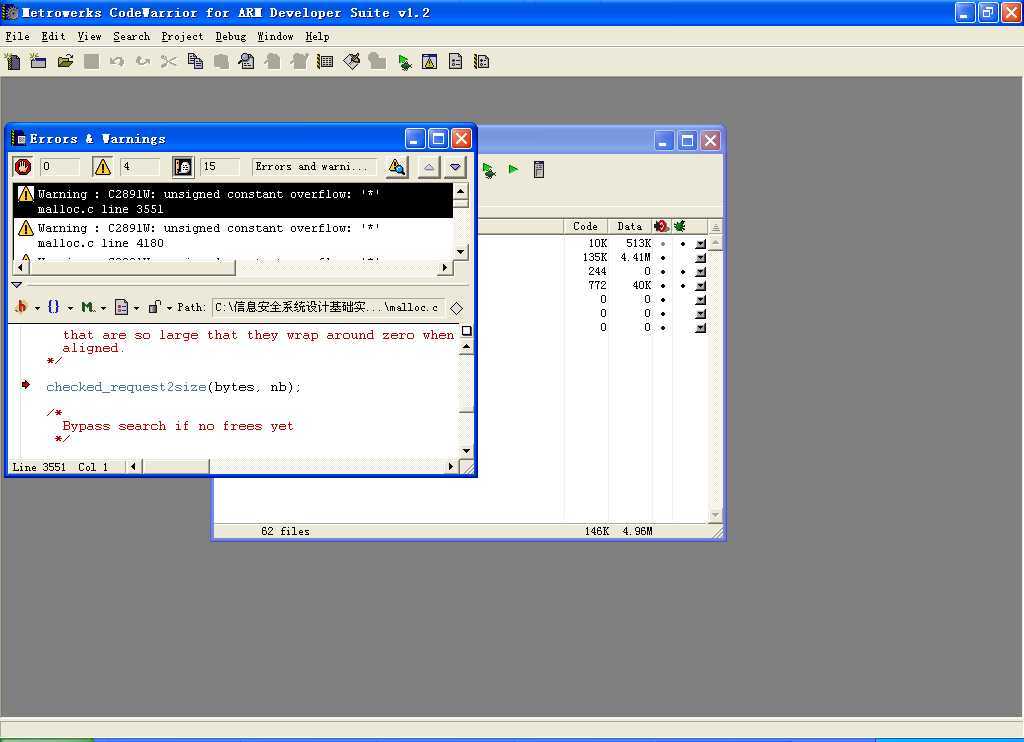The image size is (1024, 742).
Task: Click the Copy toolbar icon
Action: [x=195, y=62]
